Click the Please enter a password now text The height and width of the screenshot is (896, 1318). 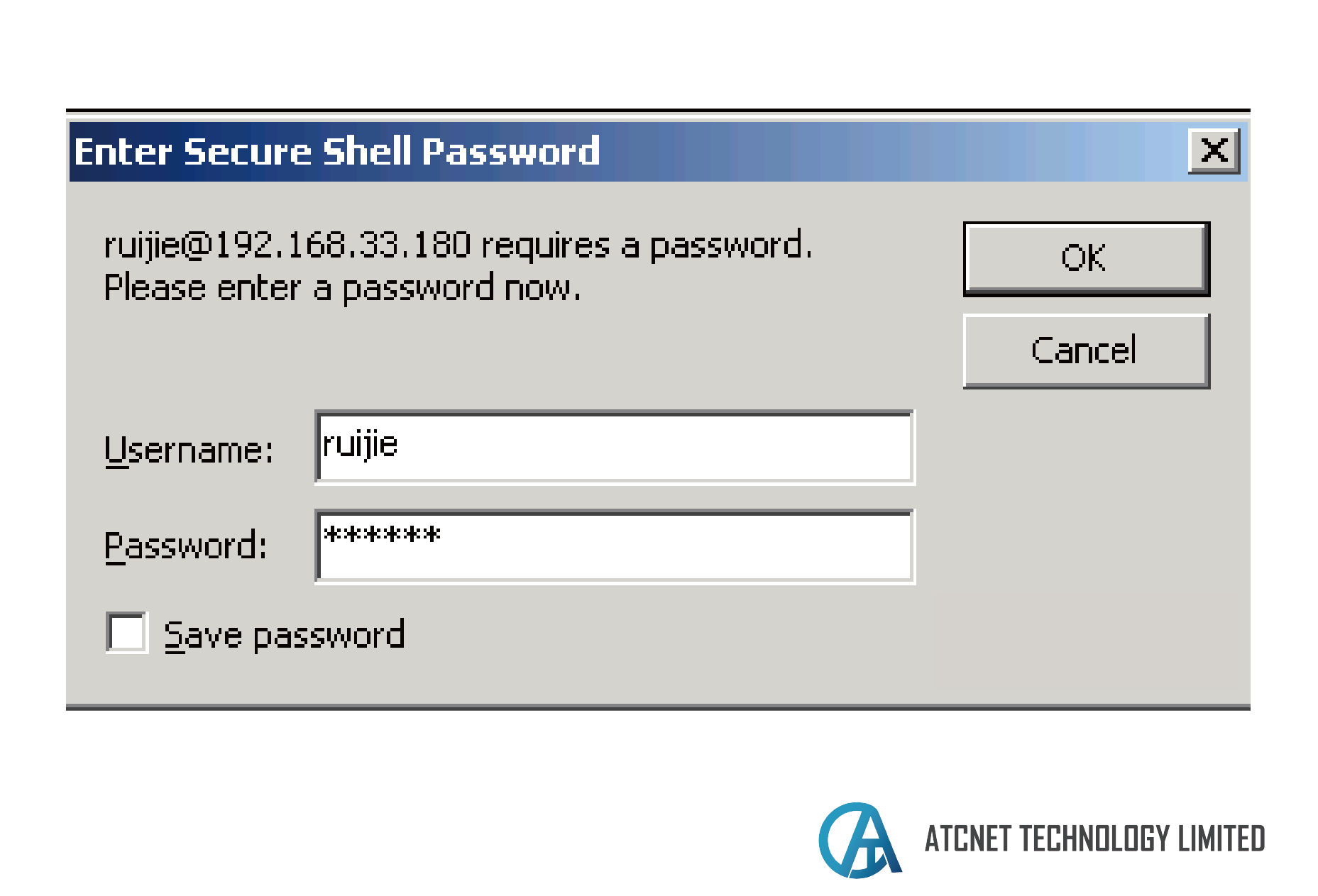point(342,289)
